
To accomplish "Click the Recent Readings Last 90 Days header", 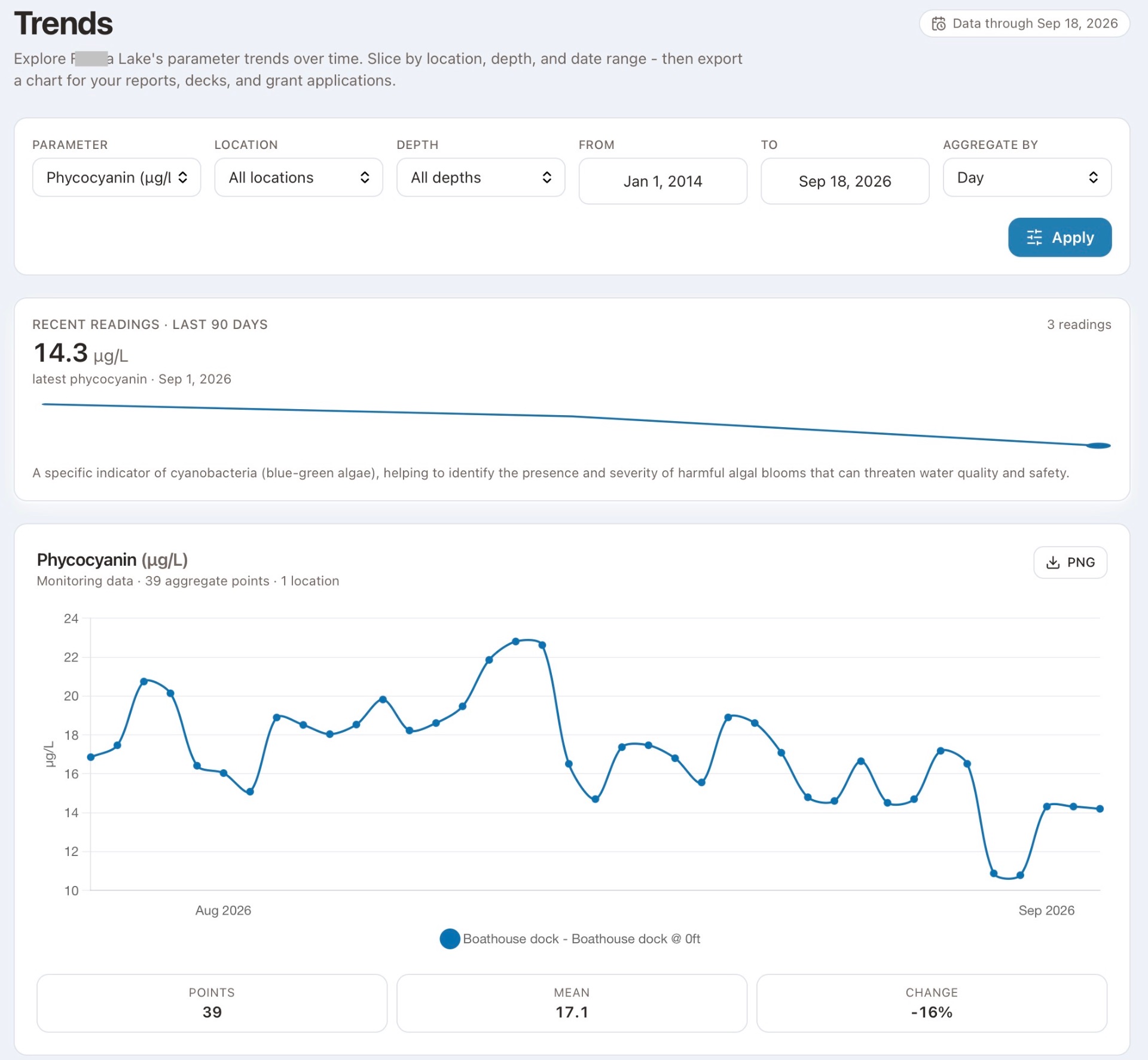I will [x=150, y=325].
